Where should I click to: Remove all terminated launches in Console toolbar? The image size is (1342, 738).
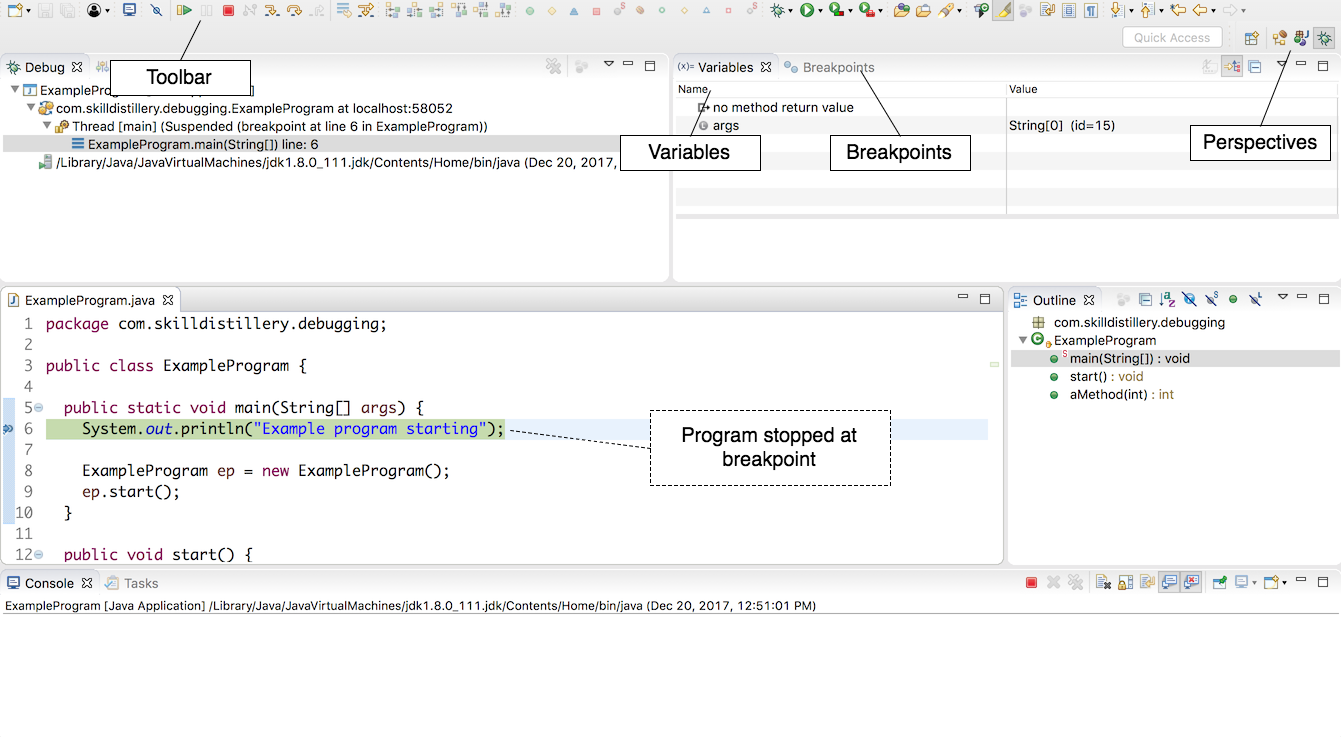click(x=1075, y=582)
